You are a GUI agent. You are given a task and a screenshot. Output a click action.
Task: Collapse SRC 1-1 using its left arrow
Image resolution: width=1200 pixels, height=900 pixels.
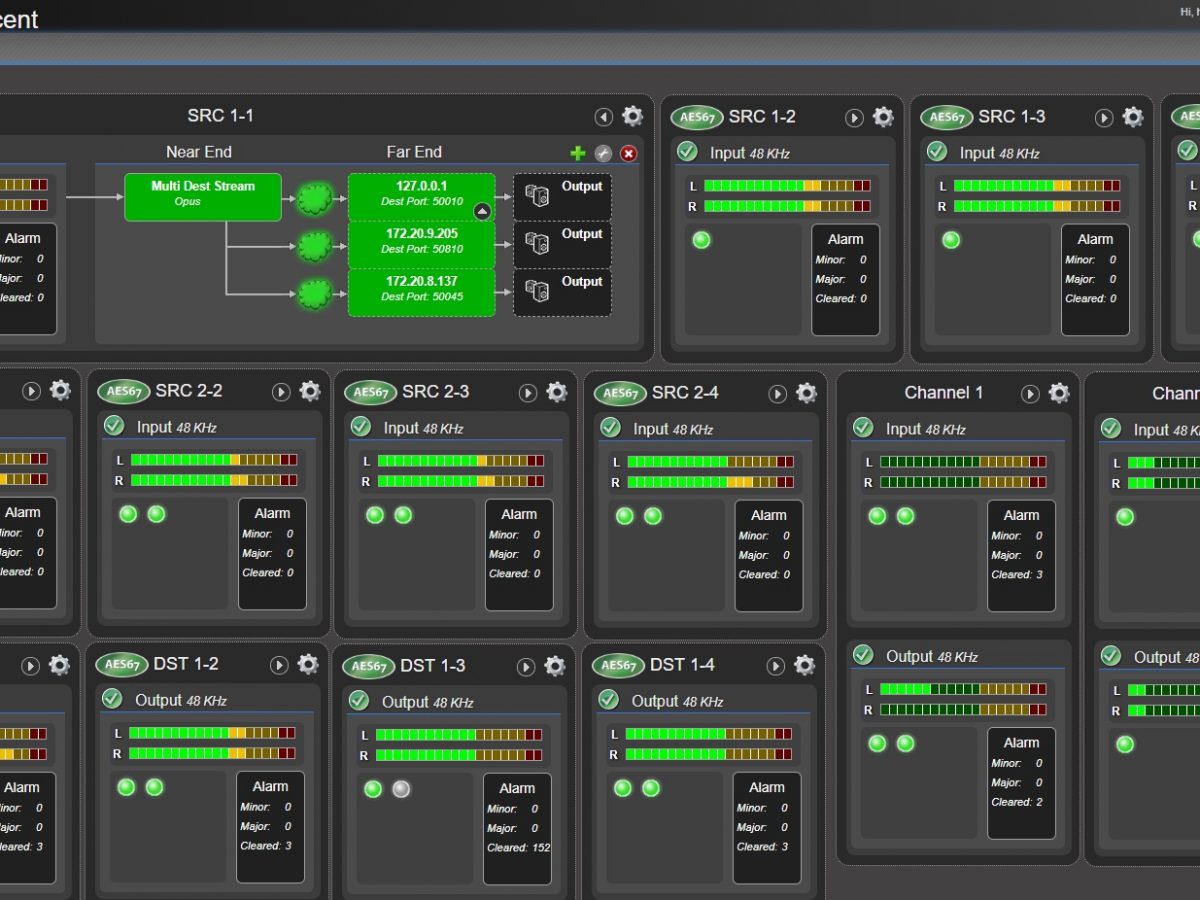point(603,116)
